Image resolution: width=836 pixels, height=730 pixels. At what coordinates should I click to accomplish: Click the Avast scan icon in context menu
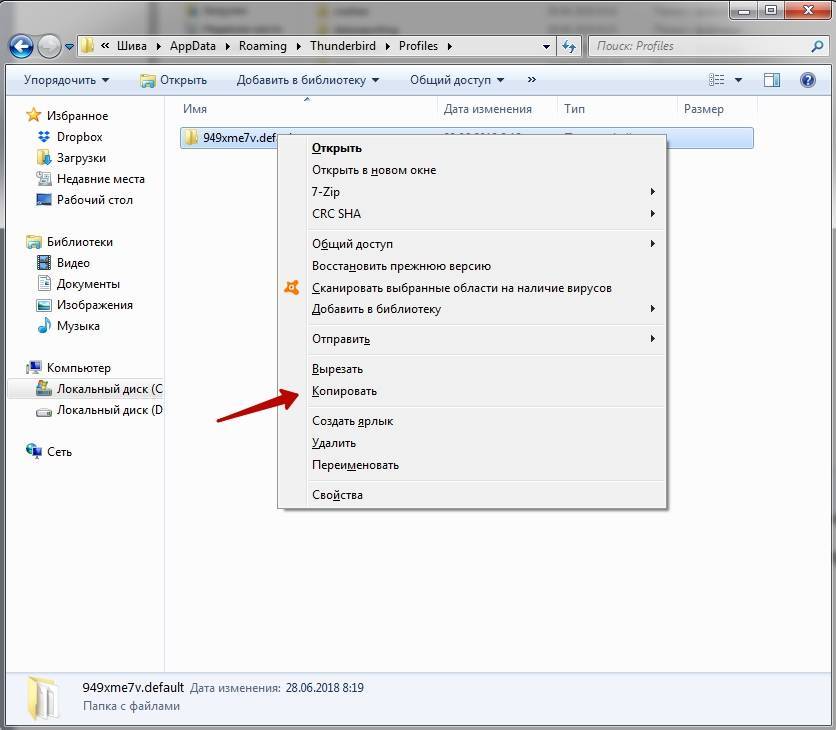[291, 288]
